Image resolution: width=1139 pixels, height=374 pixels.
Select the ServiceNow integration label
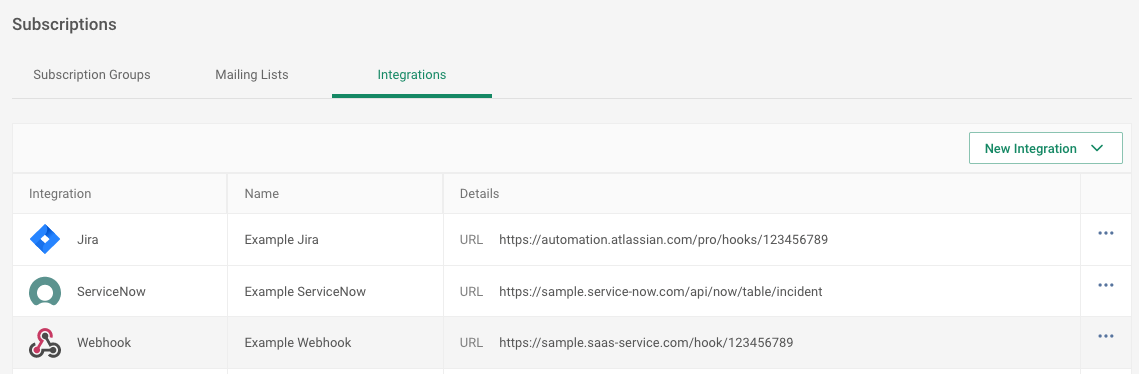[x=111, y=292]
